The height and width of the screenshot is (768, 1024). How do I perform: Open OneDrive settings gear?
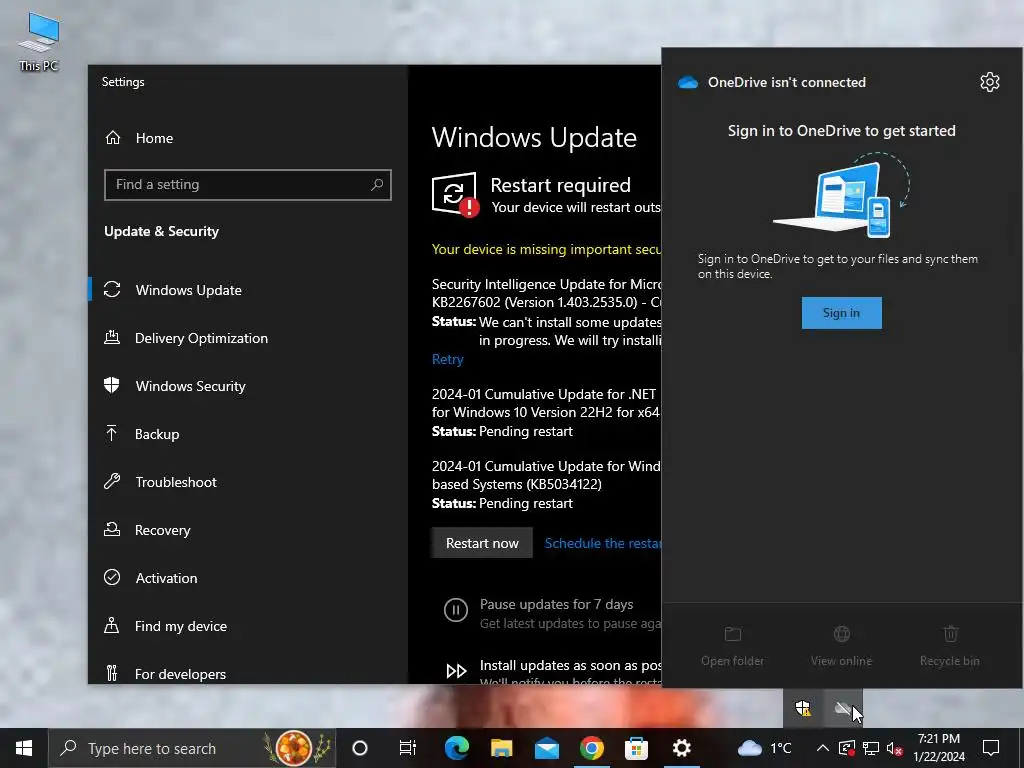[x=989, y=82]
